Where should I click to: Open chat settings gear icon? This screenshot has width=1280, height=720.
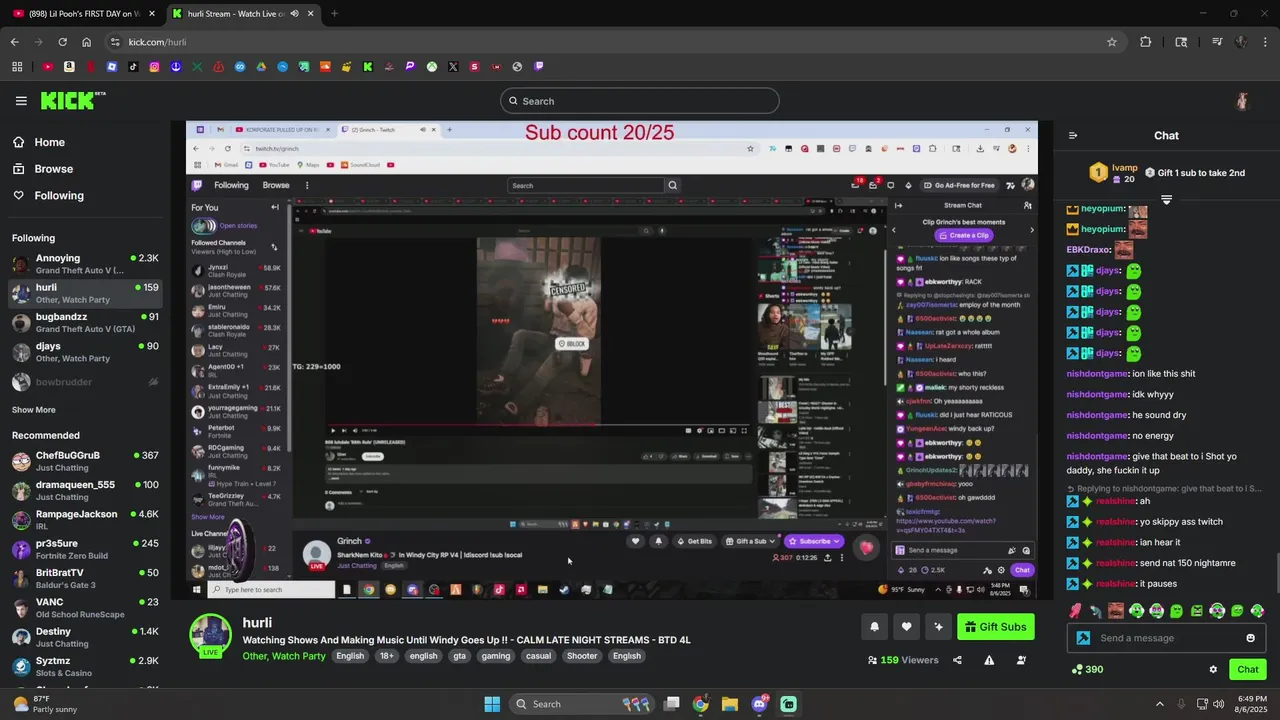click(x=1213, y=669)
